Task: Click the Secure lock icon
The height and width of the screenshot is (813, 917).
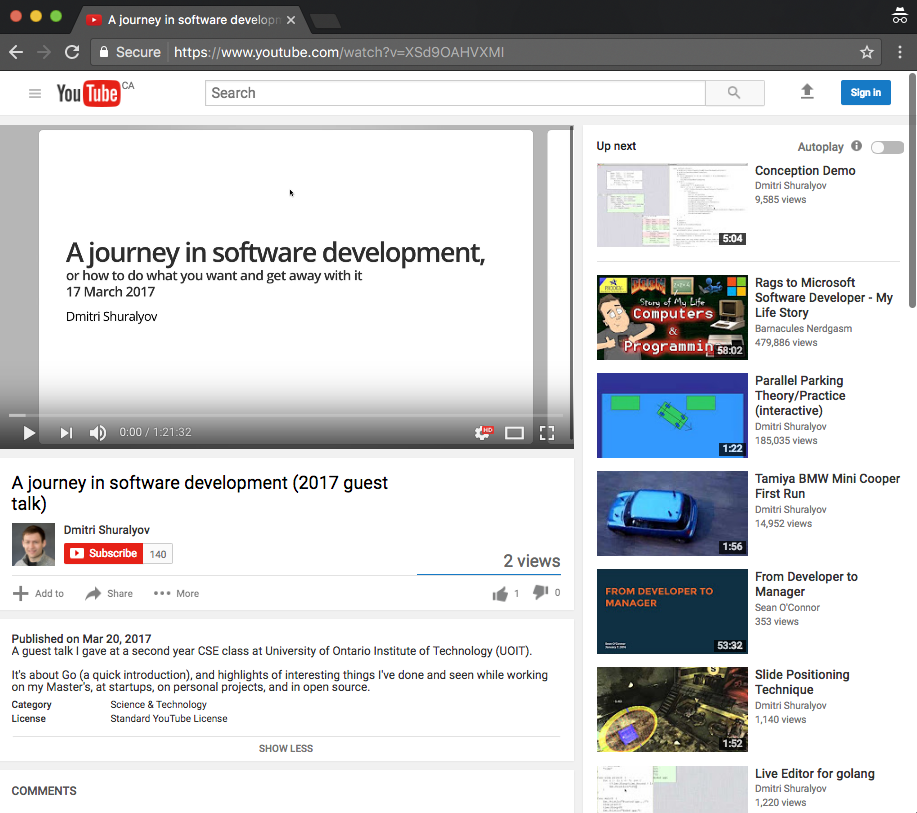Action: coord(104,52)
